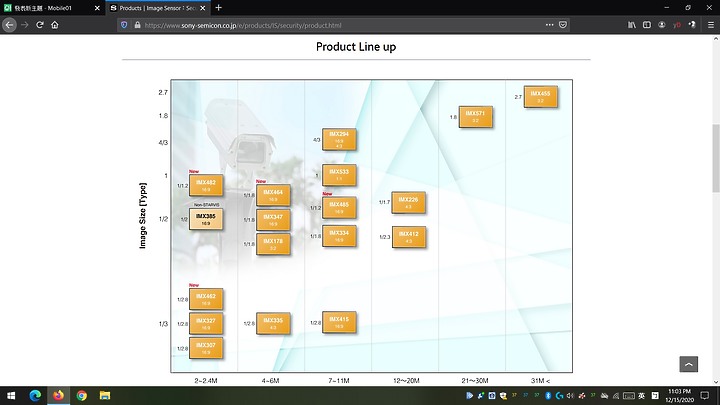Save page to Pocket
Image resolution: width=720 pixels, height=405 pixels.
[x=563, y=25]
